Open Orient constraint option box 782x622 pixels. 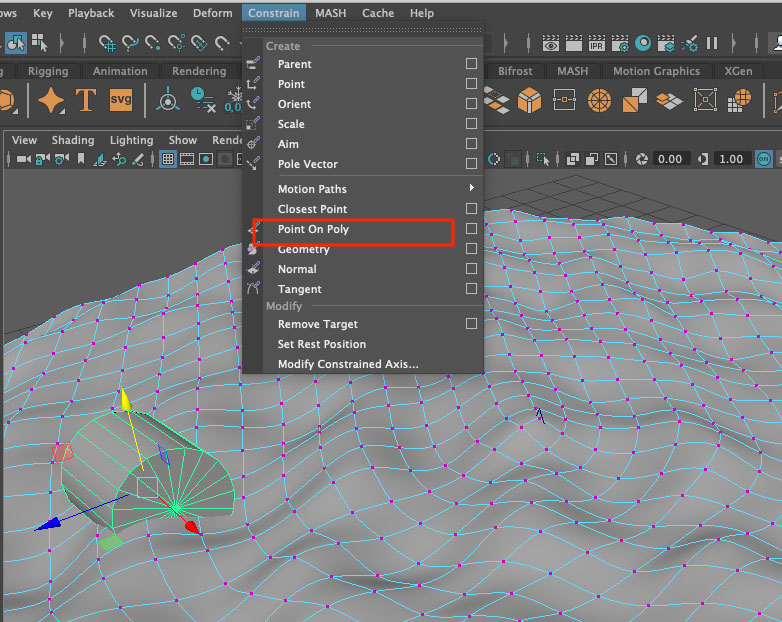[471, 103]
